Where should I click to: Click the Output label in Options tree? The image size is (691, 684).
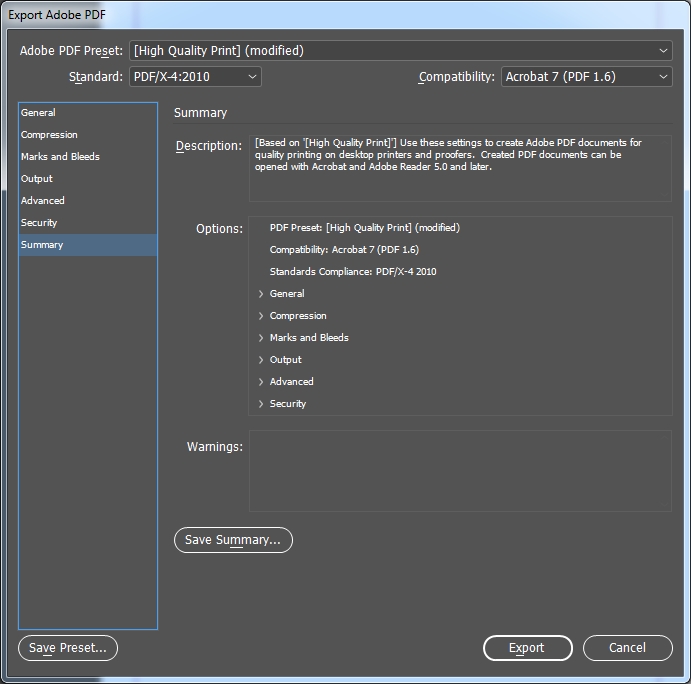(286, 360)
